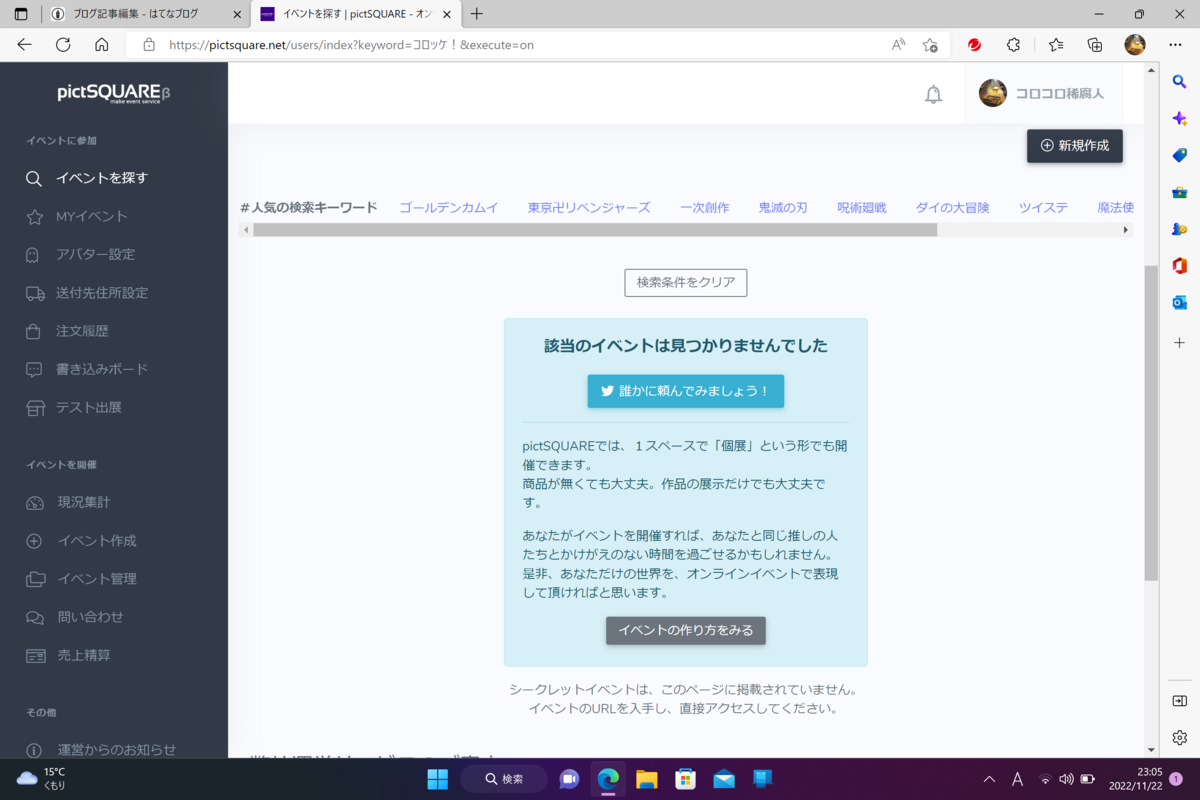Refresh the page
The height and width of the screenshot is (800, 1200).
(63, 45)
